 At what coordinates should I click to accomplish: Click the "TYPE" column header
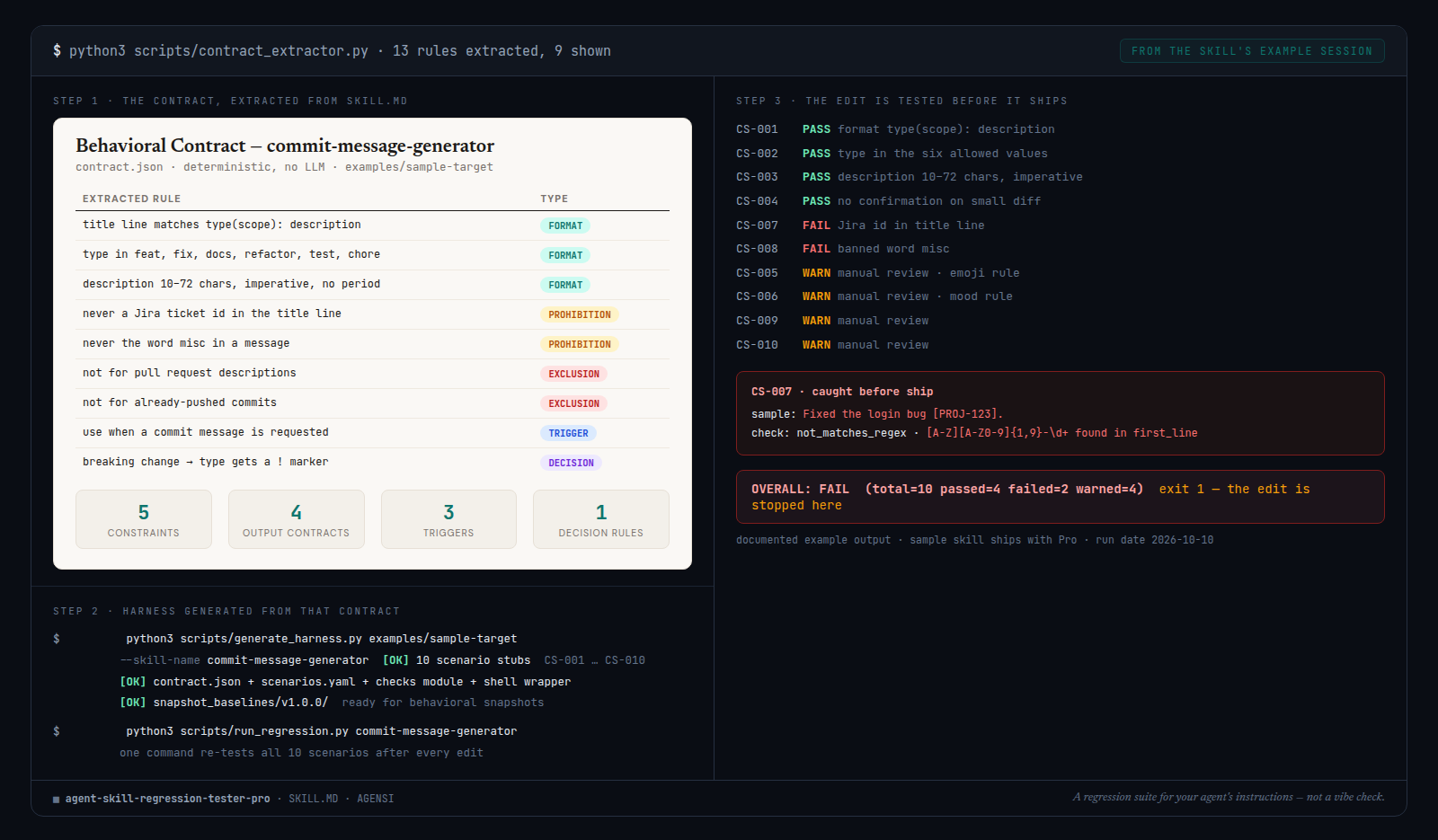(554, 199)
